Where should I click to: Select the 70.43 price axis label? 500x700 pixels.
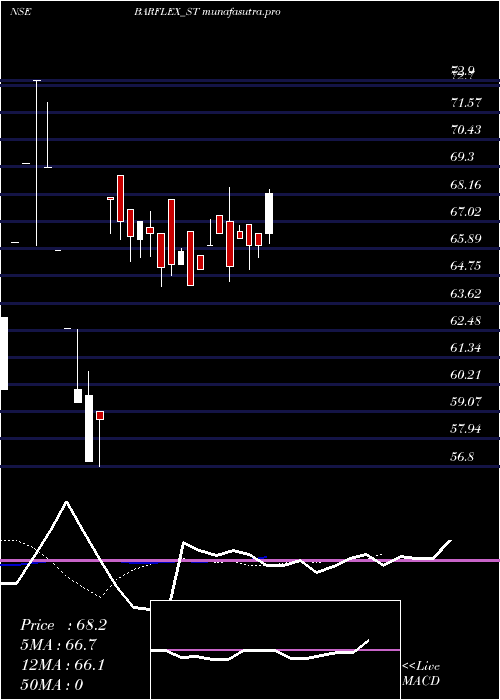tap(466, 130)
